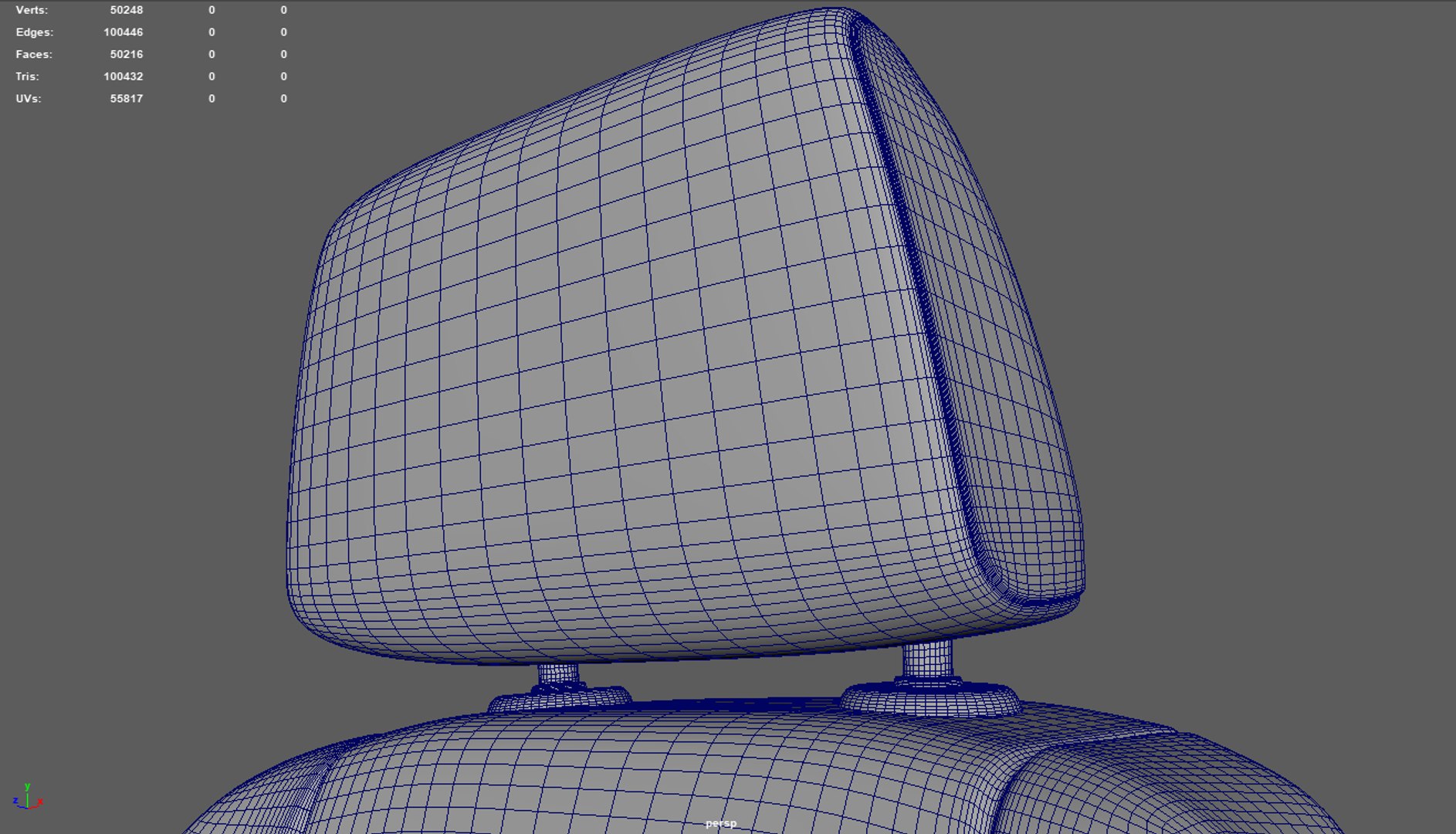
Task: Click the Edges label in the HUD
Action: (35, 32)
